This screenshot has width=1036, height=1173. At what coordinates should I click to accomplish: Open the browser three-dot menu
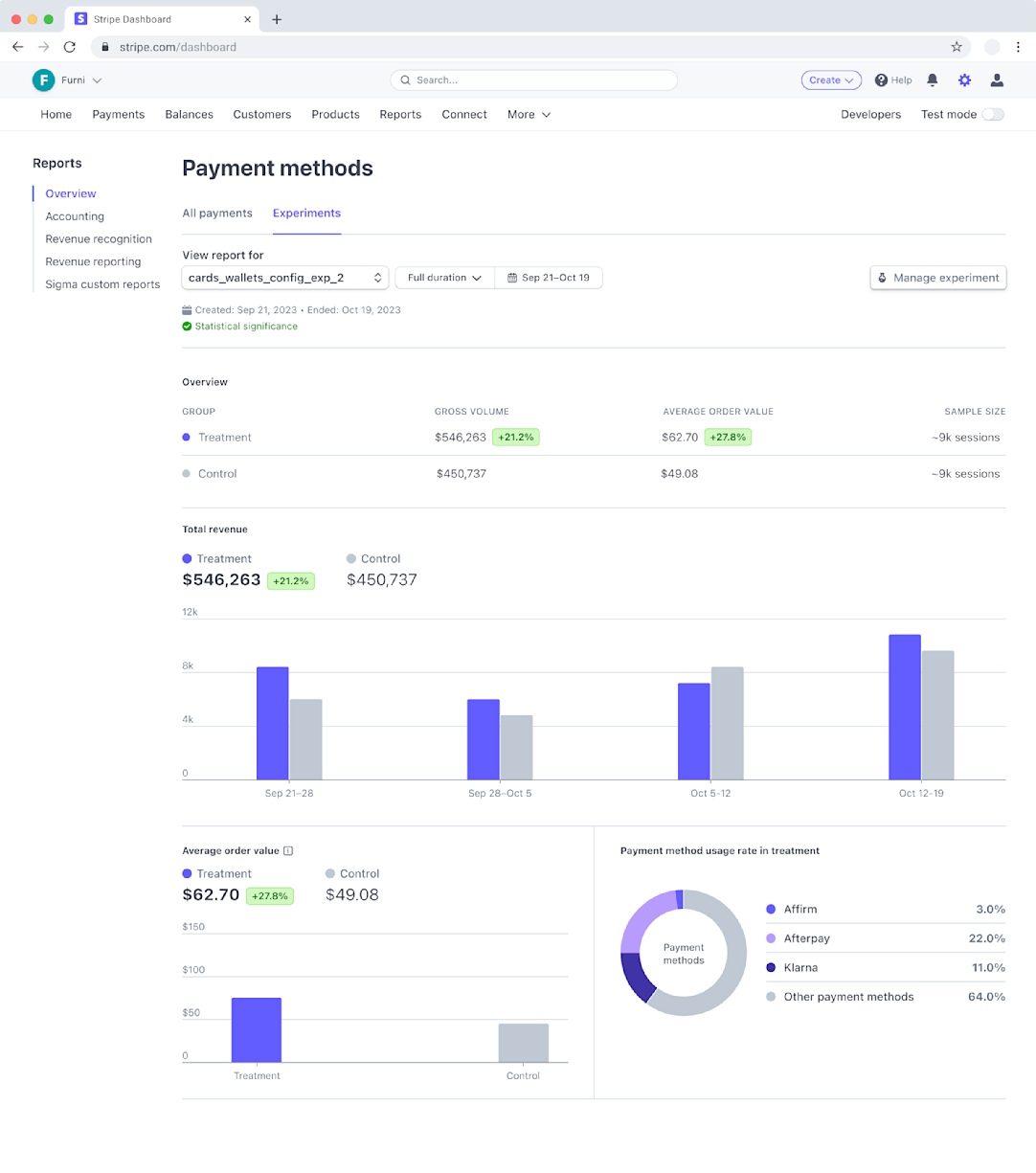[1018, 47]
